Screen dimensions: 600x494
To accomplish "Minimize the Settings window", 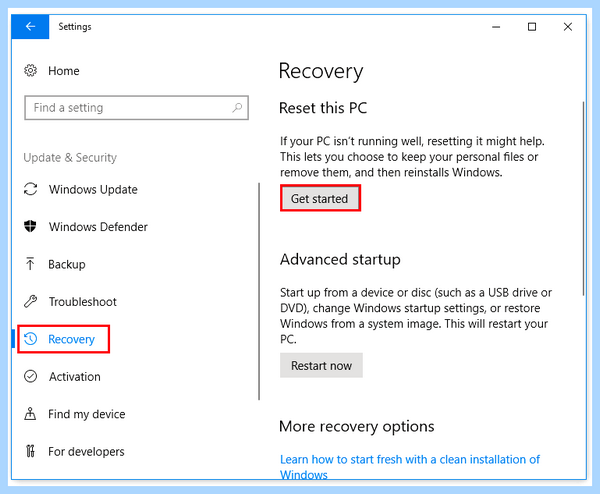I will 496,27.
